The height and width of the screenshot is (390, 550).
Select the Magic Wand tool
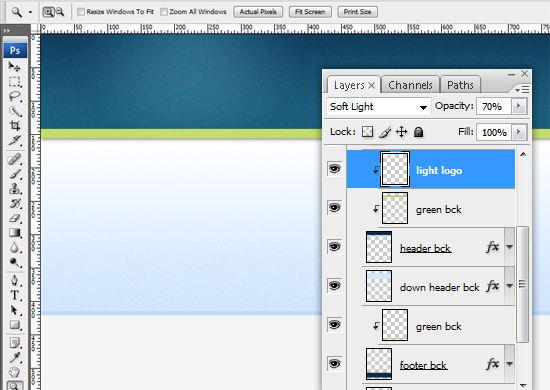(14, 111)
